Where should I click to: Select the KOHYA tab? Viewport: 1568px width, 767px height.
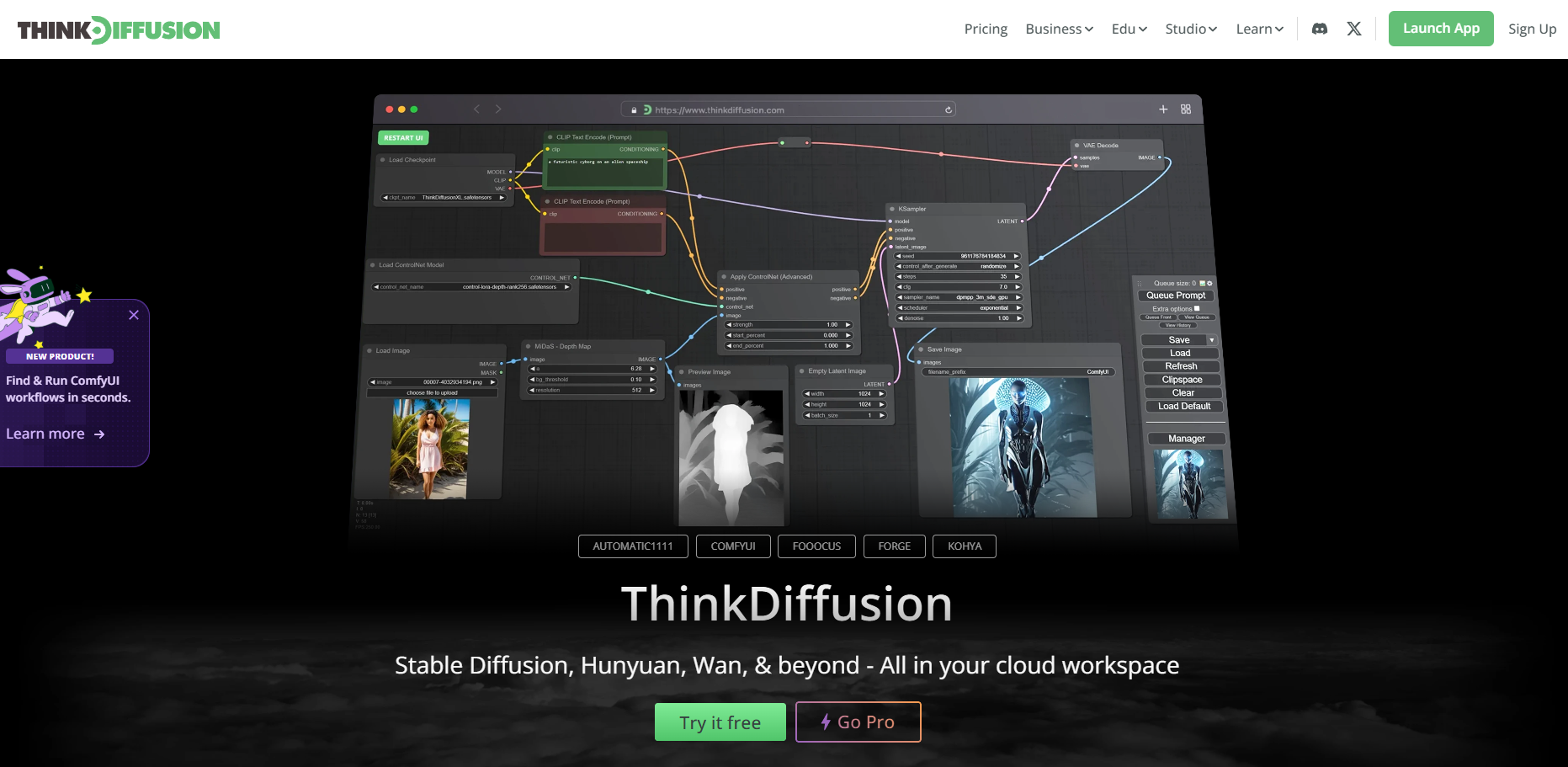(x=965, y=546)
